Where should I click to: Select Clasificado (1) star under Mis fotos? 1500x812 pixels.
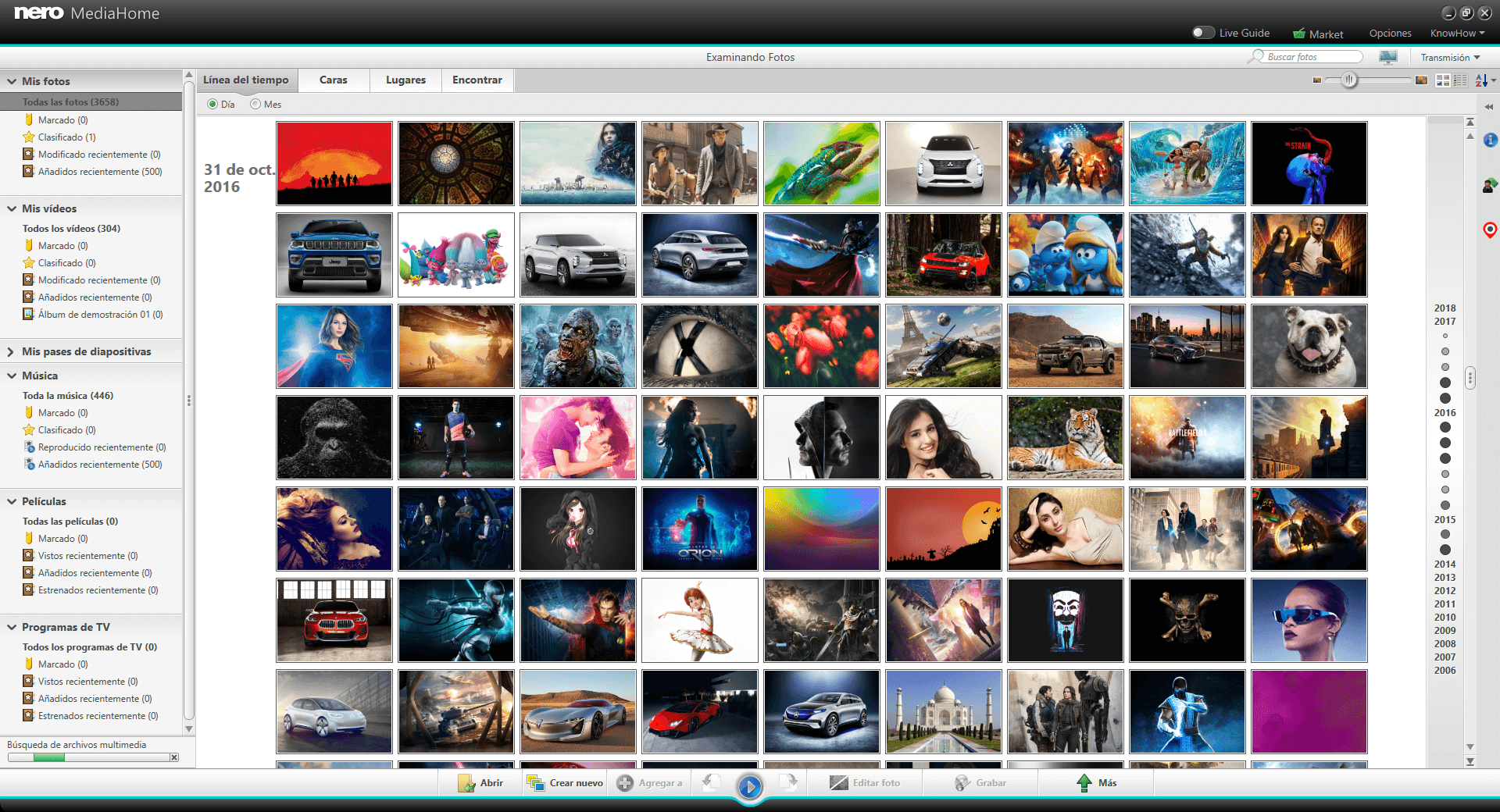[x=29, y=137]
